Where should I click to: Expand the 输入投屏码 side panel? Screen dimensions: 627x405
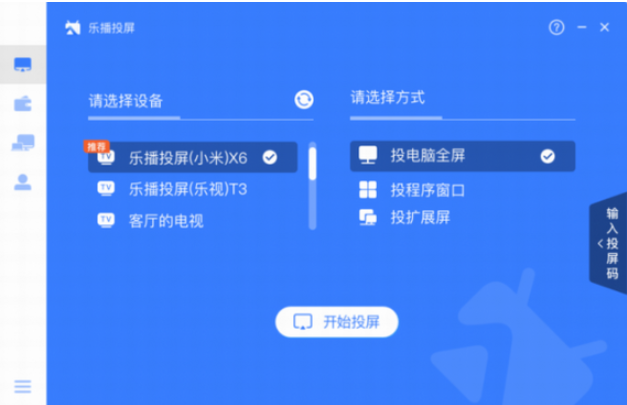coord(608,243)
